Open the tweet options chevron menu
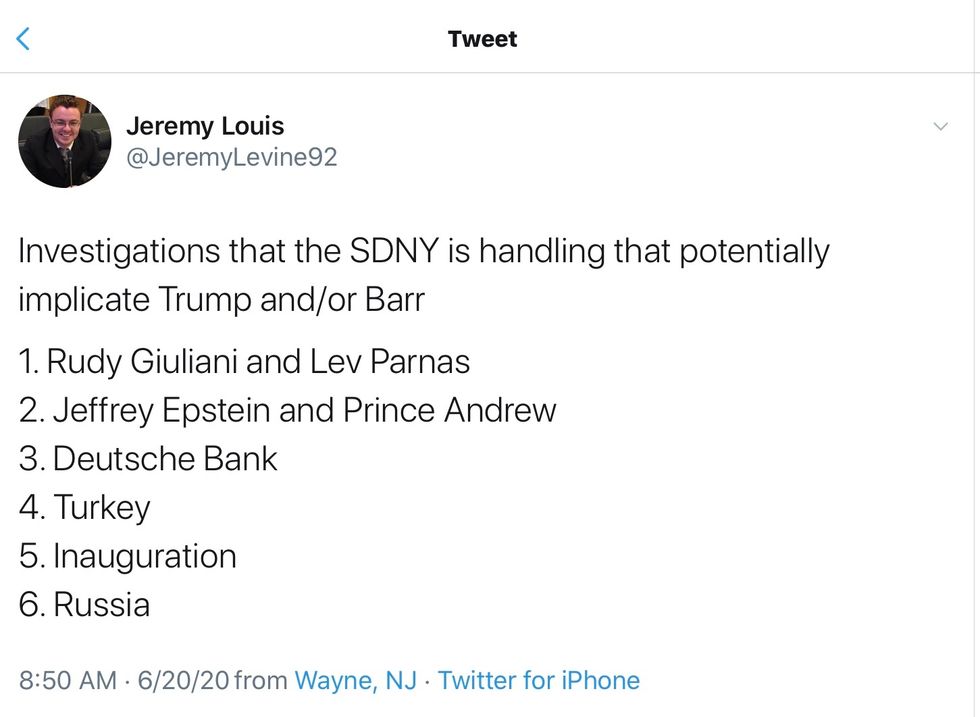Viewport: 980px width, 717px height. pyautogui.click(x=940, y=126)
